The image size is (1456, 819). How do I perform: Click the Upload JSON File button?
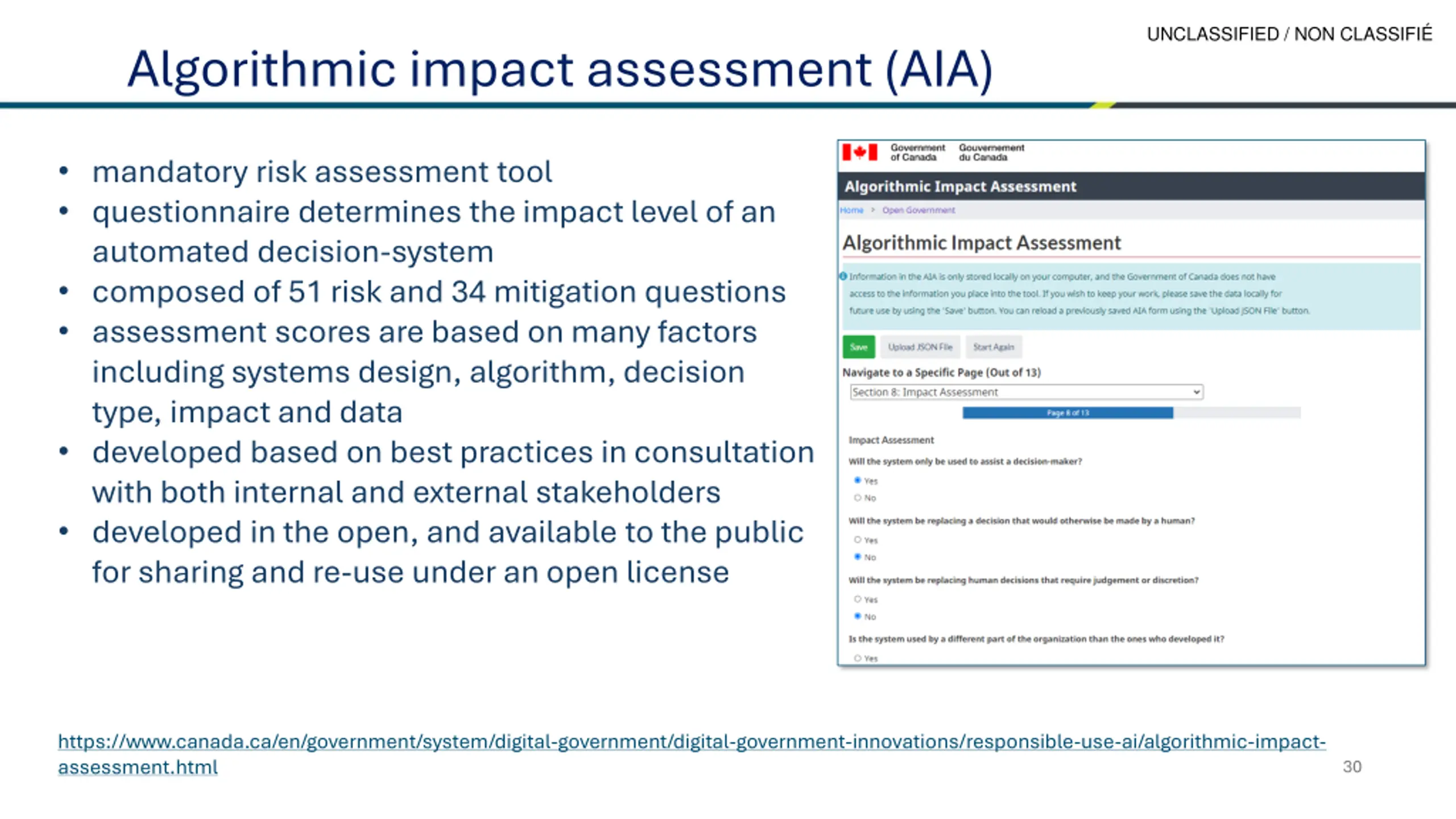tap(920, 347)
